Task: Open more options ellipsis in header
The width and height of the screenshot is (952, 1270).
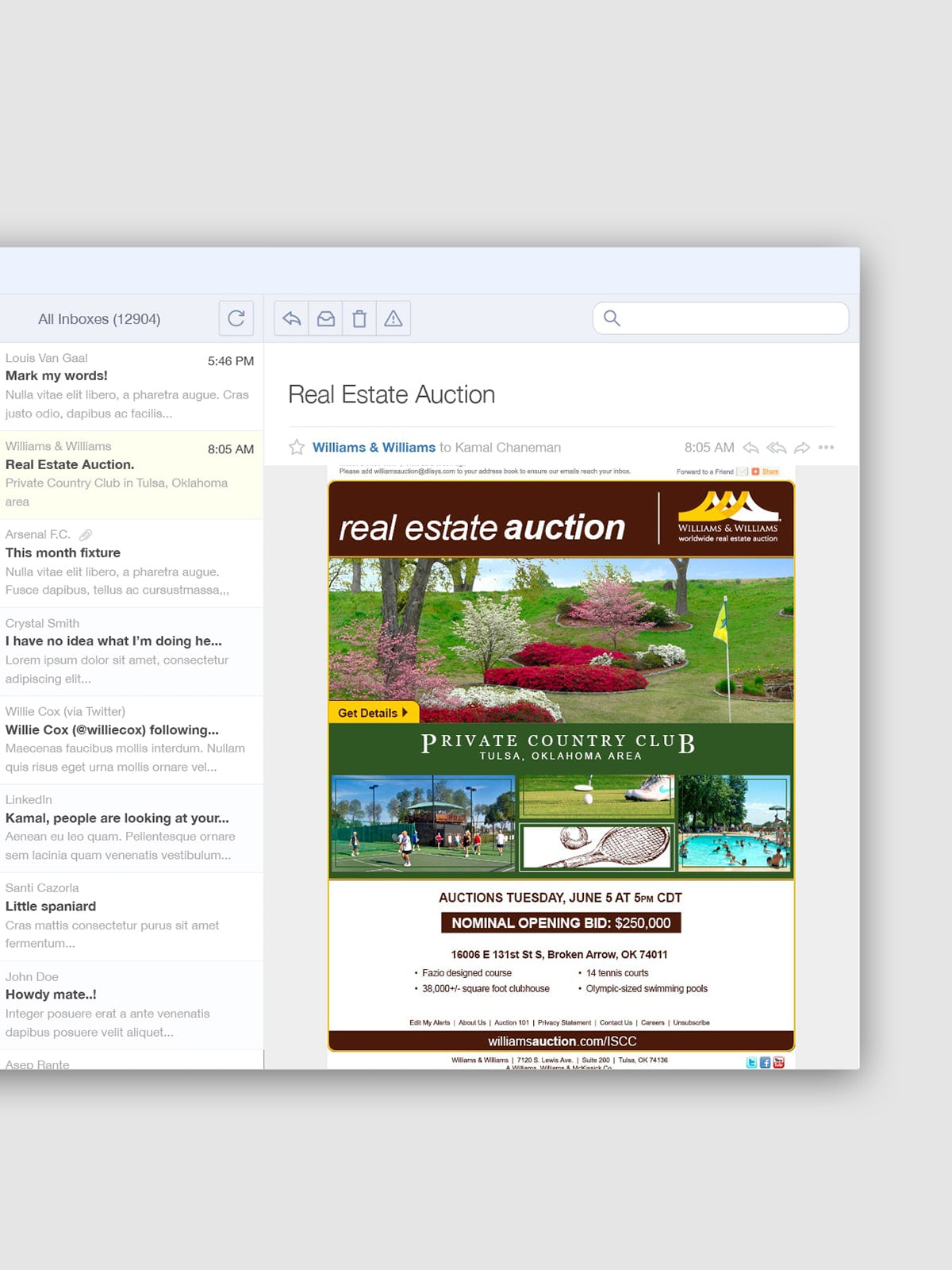Action: [x=826, y=448]
